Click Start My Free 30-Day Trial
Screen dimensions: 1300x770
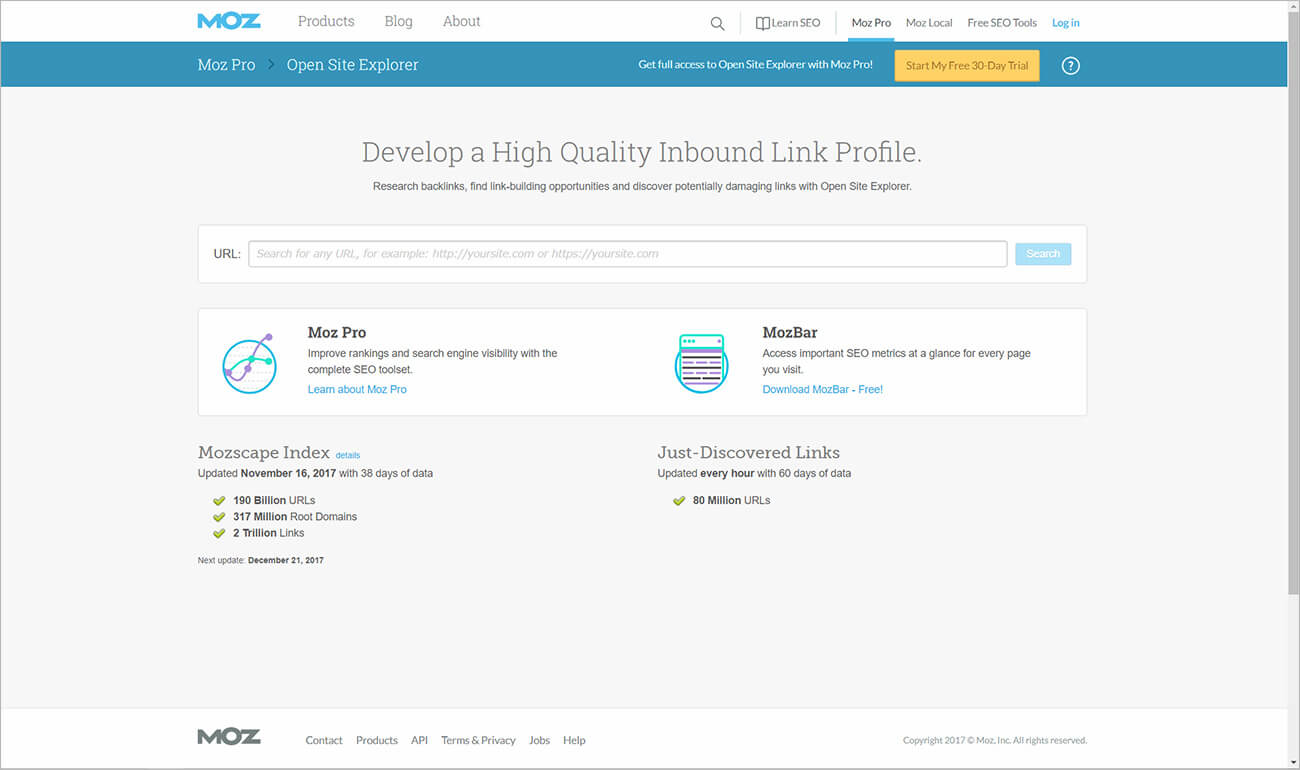[x=967, y=66]
